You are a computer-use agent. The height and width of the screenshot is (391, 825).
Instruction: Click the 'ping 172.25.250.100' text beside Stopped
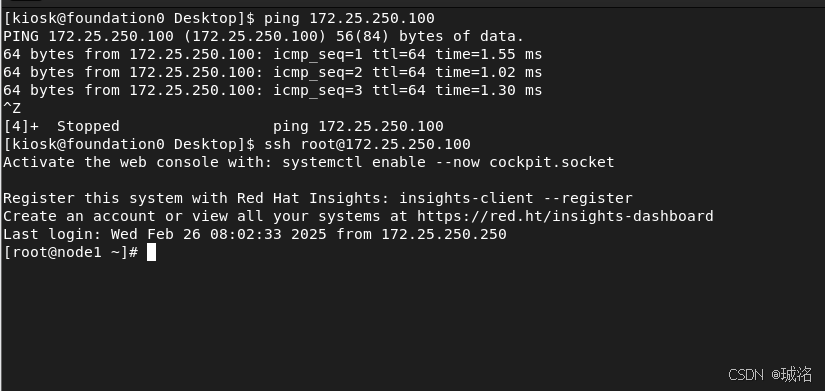[358, 126]
